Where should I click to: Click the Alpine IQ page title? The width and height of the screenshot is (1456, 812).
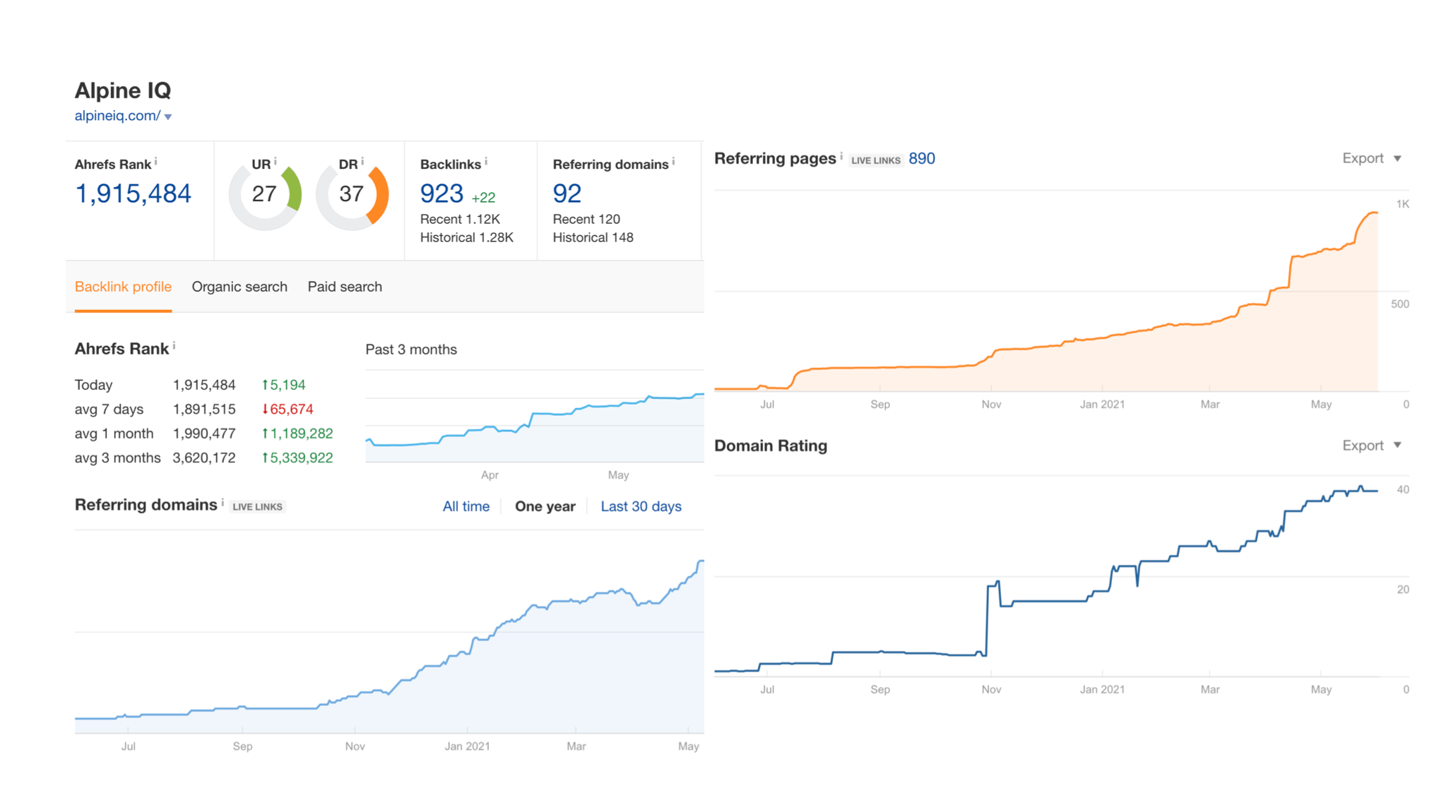coord(123,90)
